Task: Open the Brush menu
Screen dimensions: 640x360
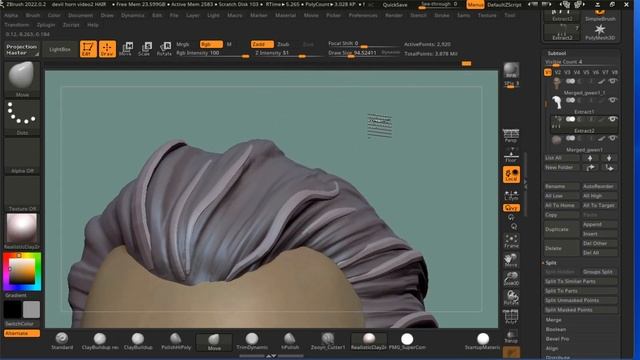Action: point(33,15)
